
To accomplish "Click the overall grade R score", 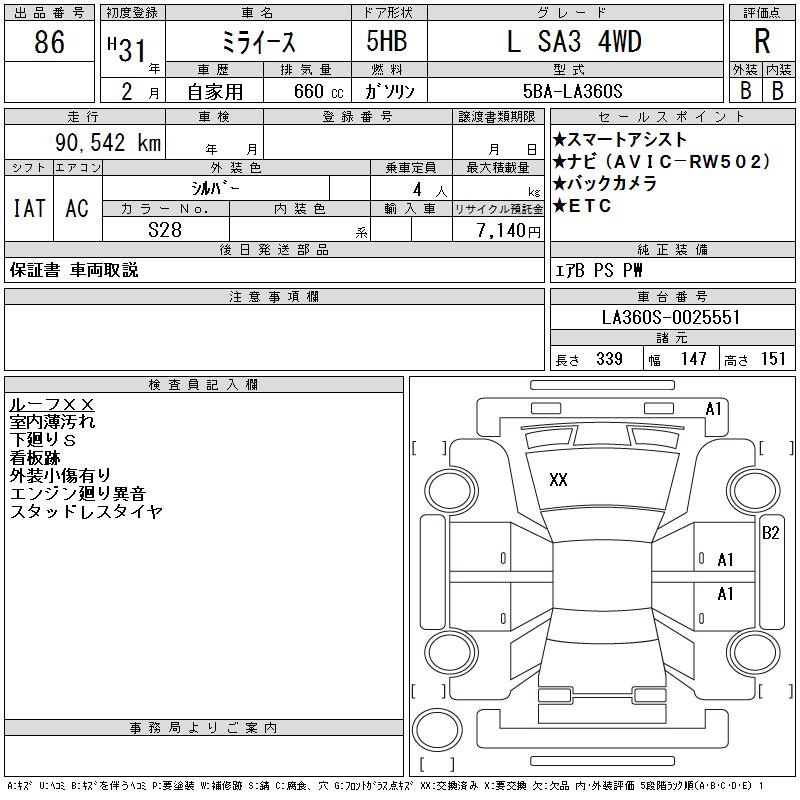I will (762, 42).
